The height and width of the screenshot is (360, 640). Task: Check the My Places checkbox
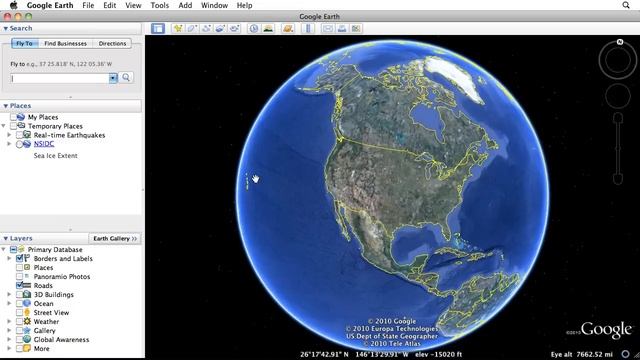(13, 117)
